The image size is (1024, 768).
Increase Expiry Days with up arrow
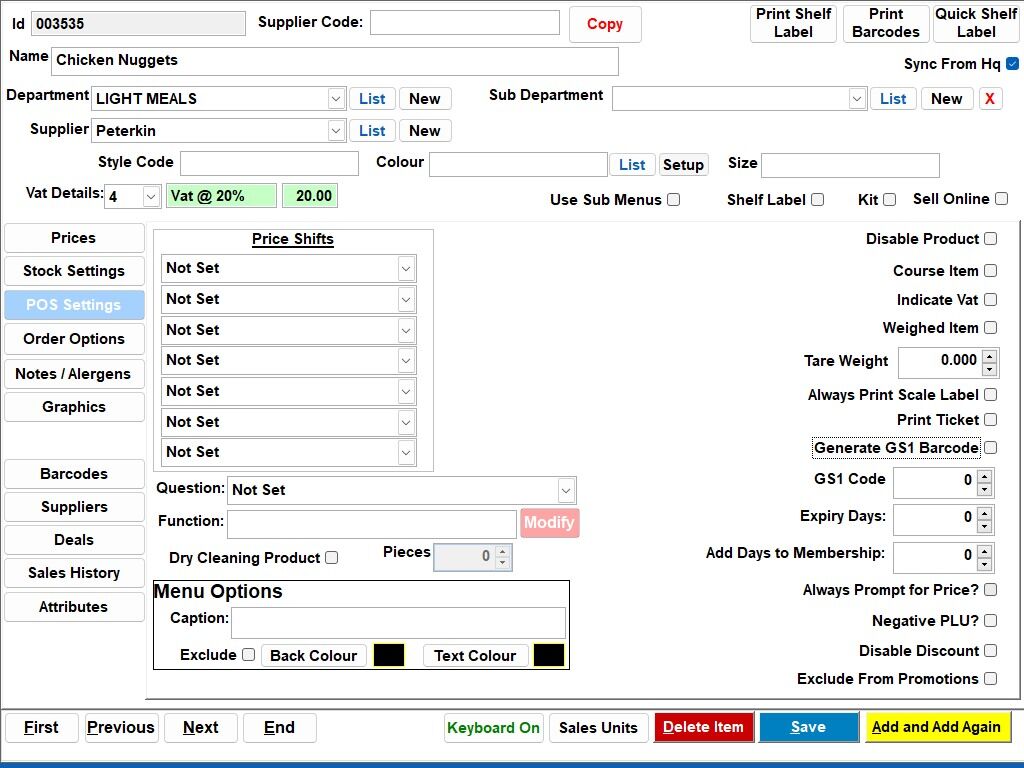[984, 513]
